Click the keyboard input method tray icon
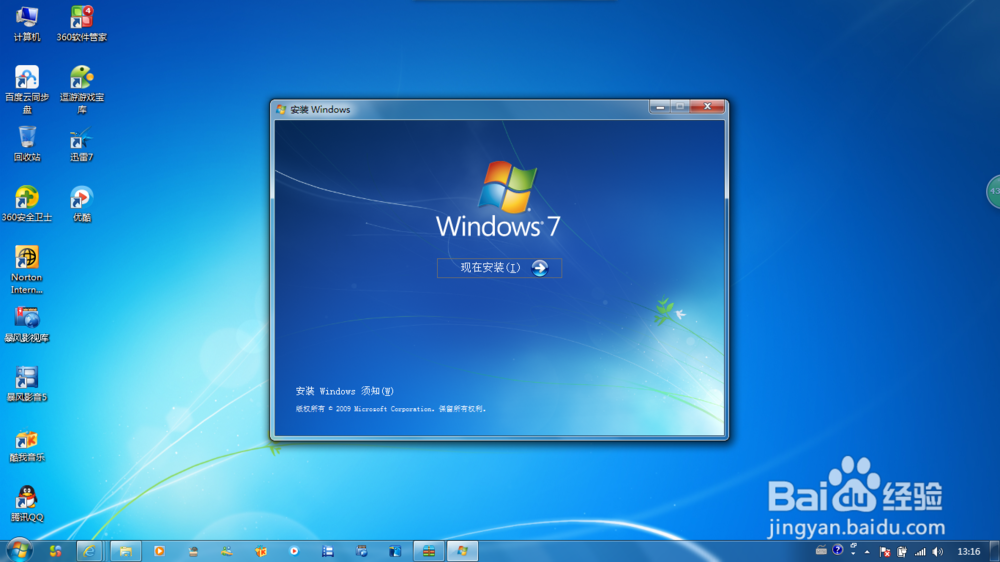The image size is (1000, 562). point(821,550)
